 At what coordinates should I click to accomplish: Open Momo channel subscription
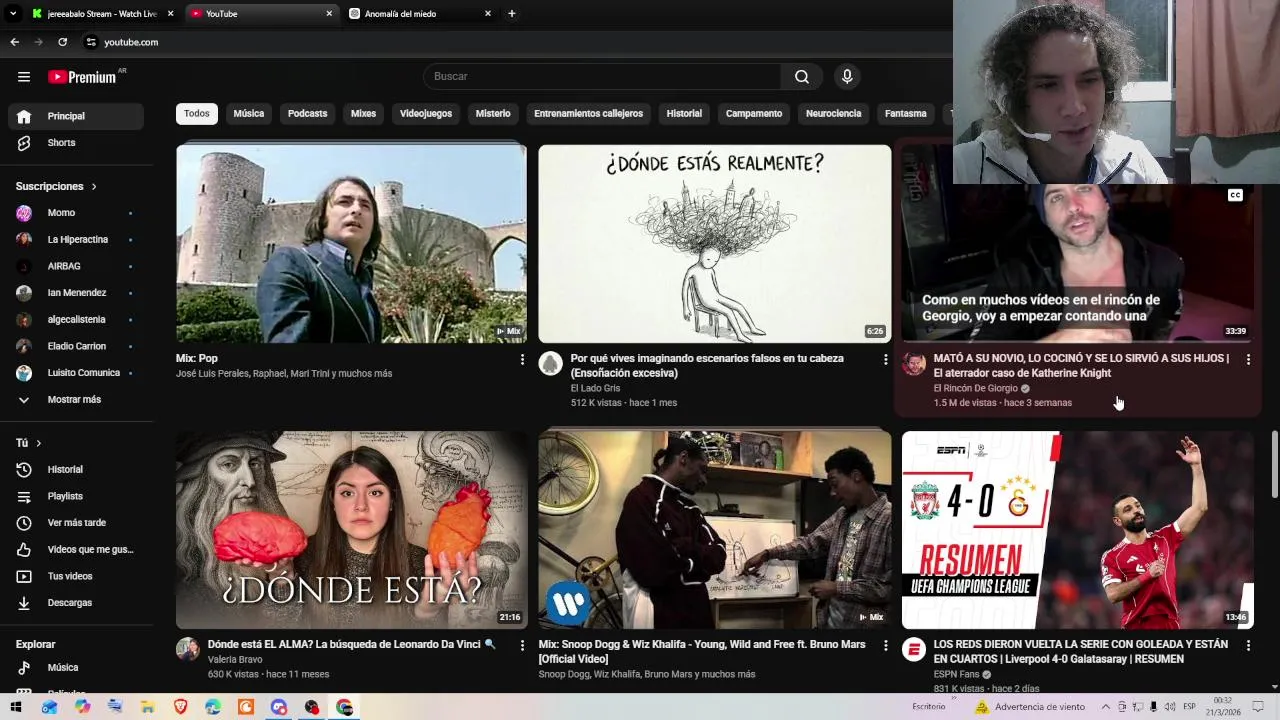[76, 213]
